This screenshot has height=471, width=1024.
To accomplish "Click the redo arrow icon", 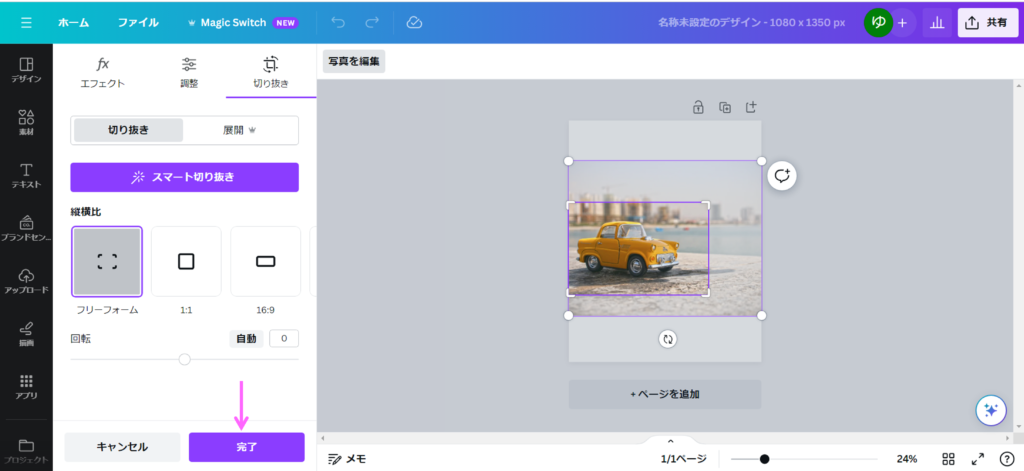I will coord(372,22).
